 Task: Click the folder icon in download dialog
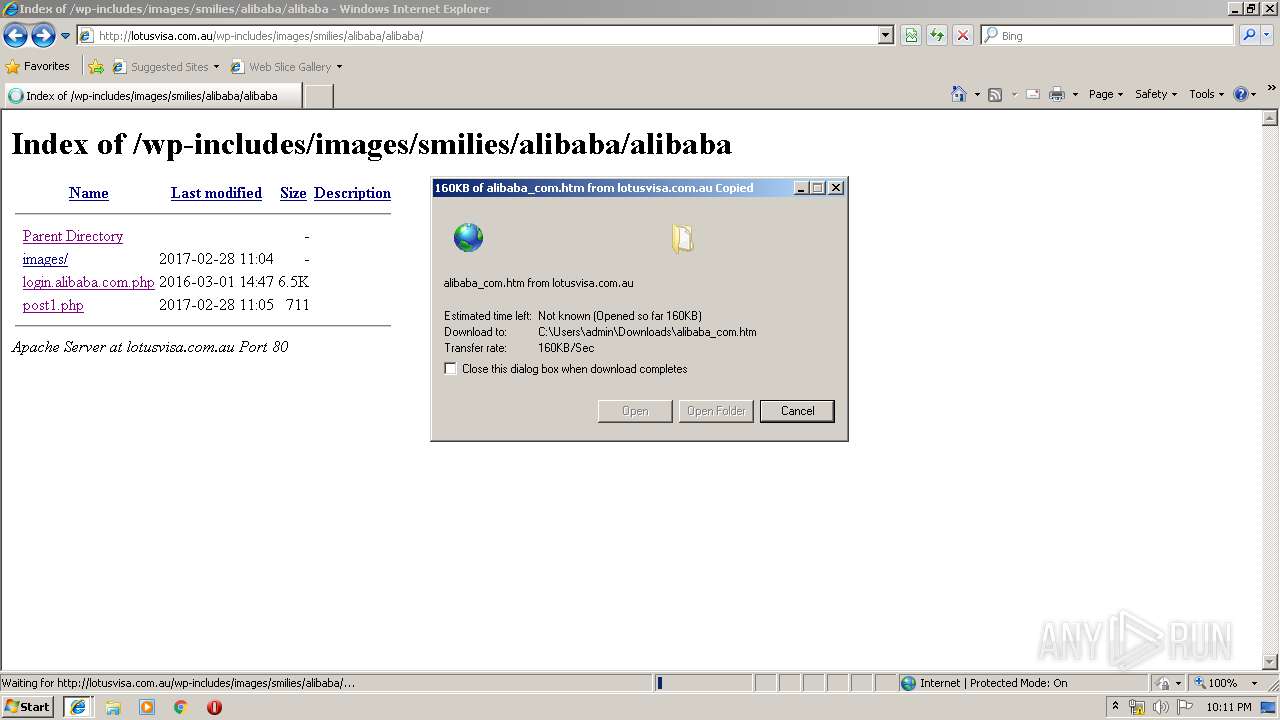pos(682,238)
